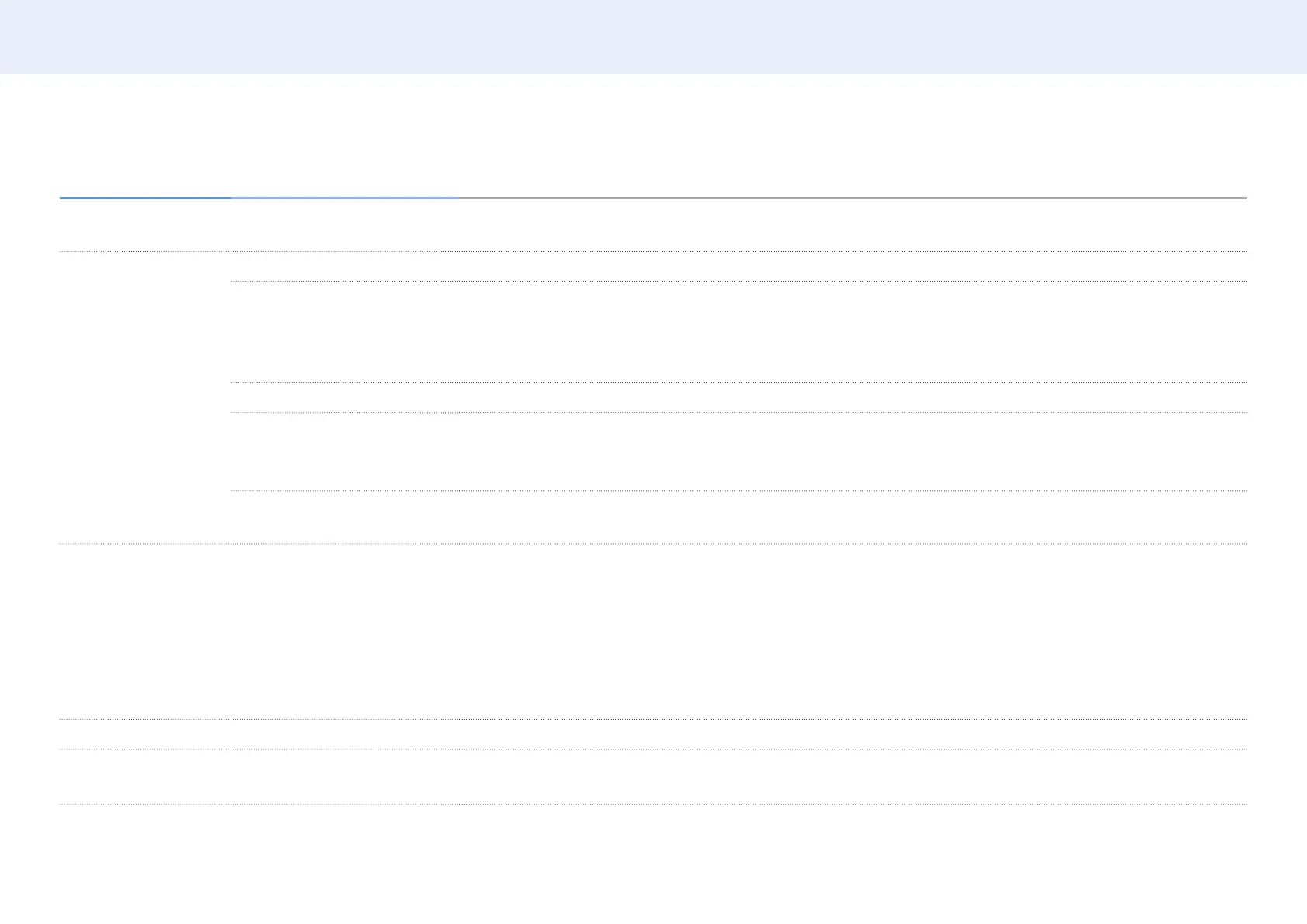Viewport: 1307px width, 924px height.
Task: Select thin row beneath the large empty row
Action: pos(653,734)
